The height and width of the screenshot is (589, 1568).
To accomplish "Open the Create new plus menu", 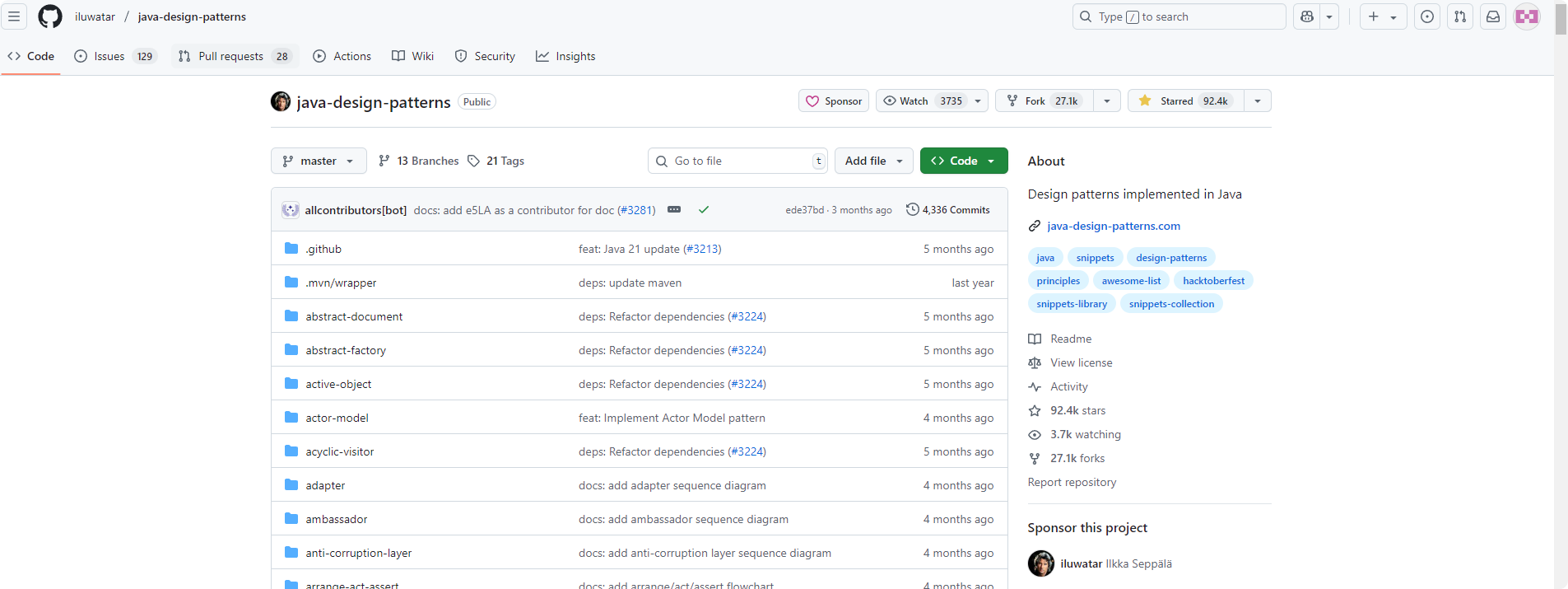I will pos(1383,16).
